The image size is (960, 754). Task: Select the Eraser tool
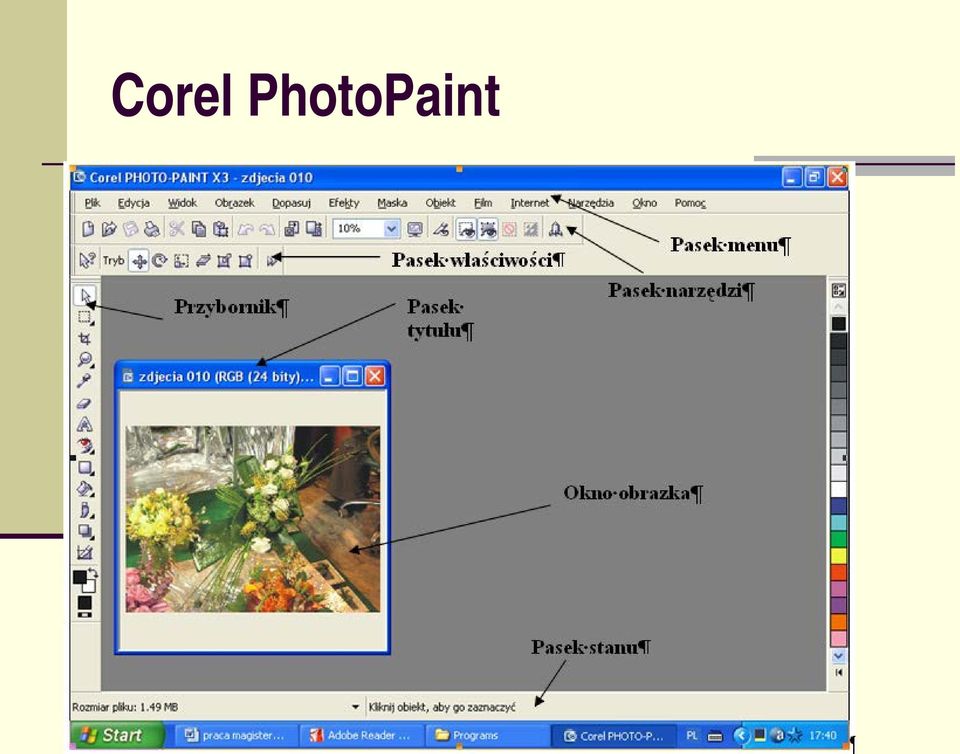coord(85,403)
